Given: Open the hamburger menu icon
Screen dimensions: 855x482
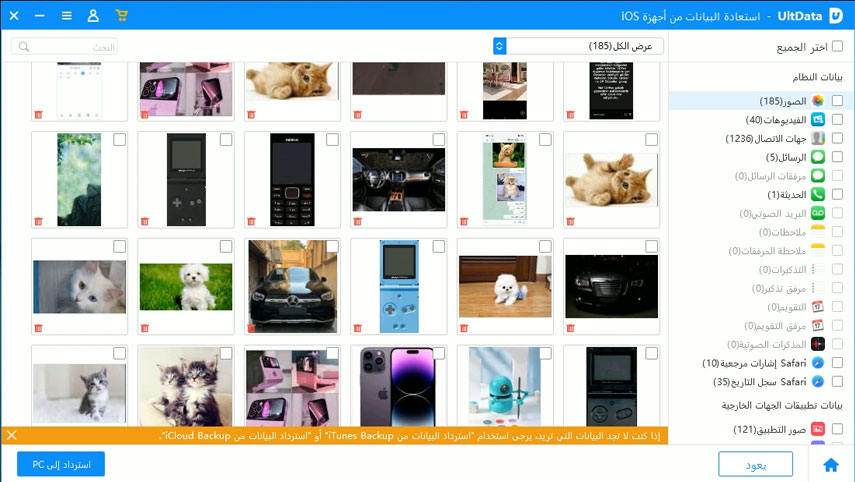Looking at the screenshot, I should 66,16.
